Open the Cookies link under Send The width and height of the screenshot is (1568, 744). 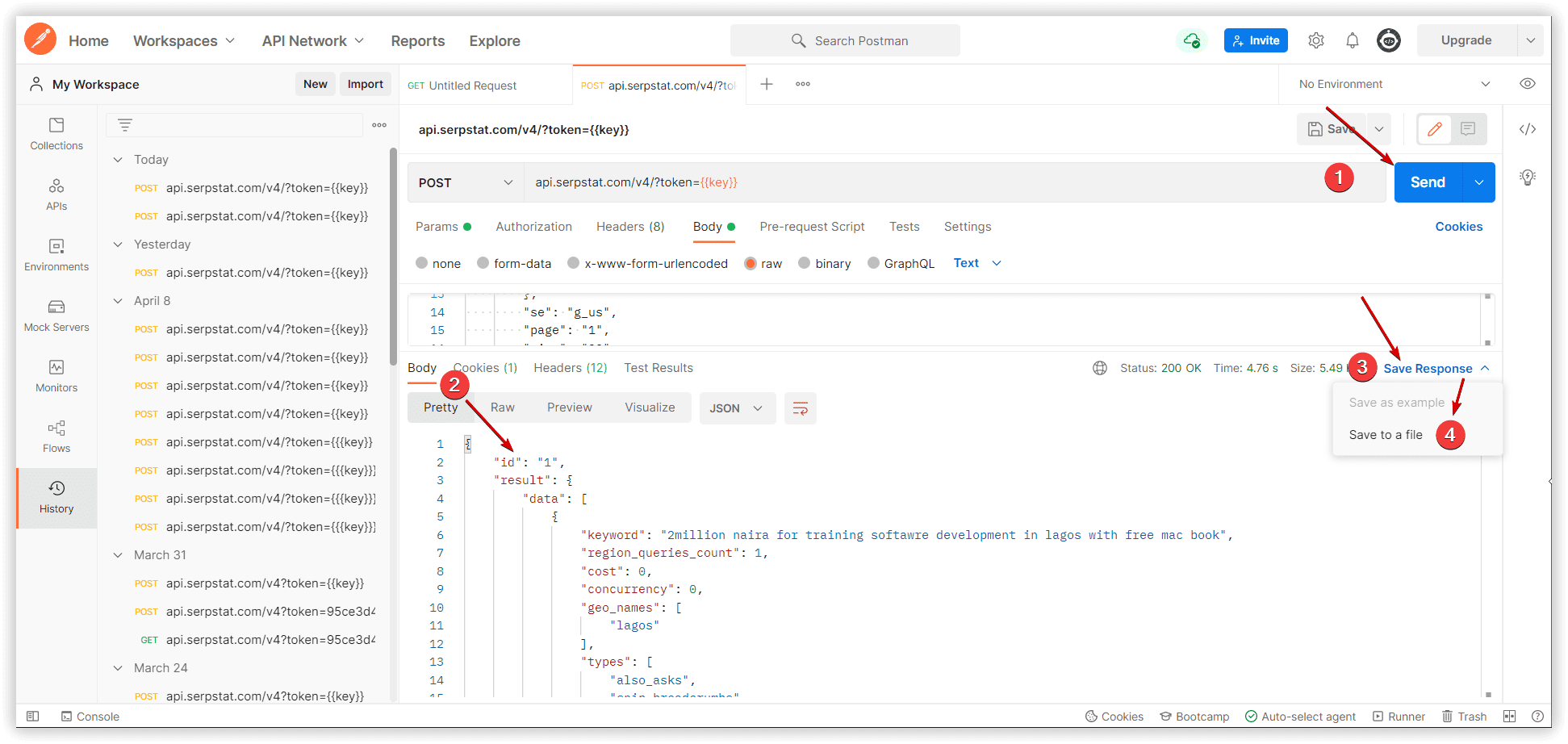pyautogui.click(x=1459, y=227)
